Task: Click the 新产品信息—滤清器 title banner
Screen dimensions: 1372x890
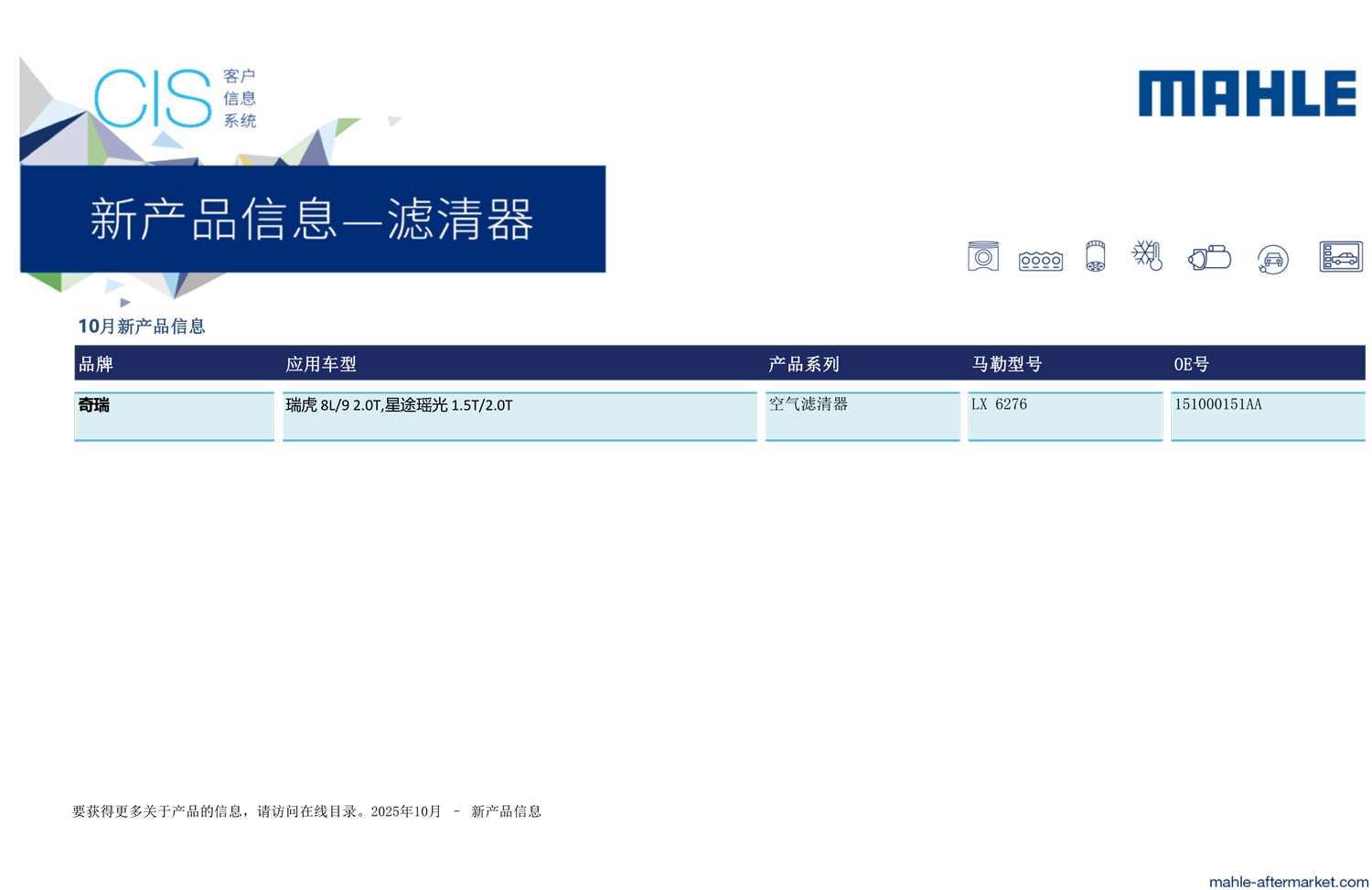Action: tap(312, 220)
